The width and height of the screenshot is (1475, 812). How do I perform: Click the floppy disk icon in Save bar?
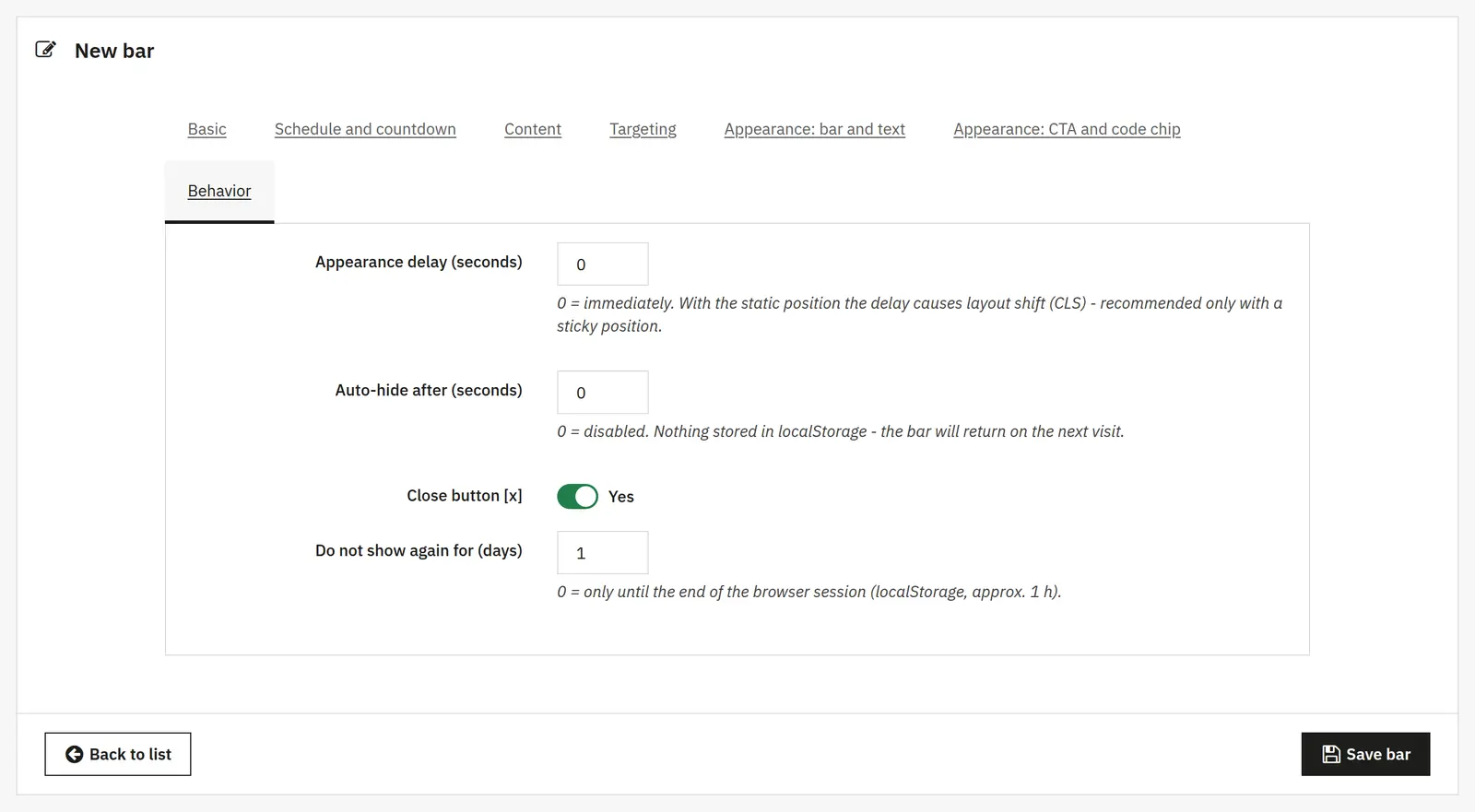coord(1331,754)
